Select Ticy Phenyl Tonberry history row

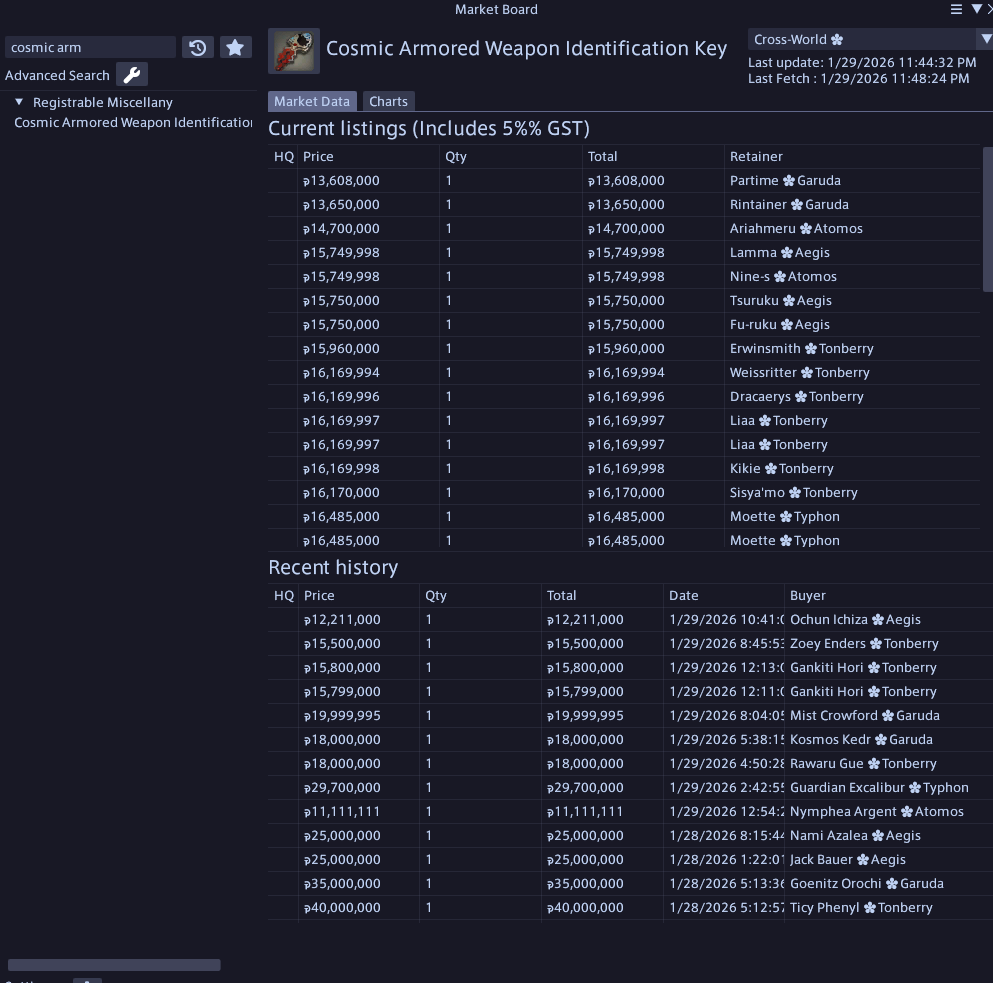(x=631, y=908)
